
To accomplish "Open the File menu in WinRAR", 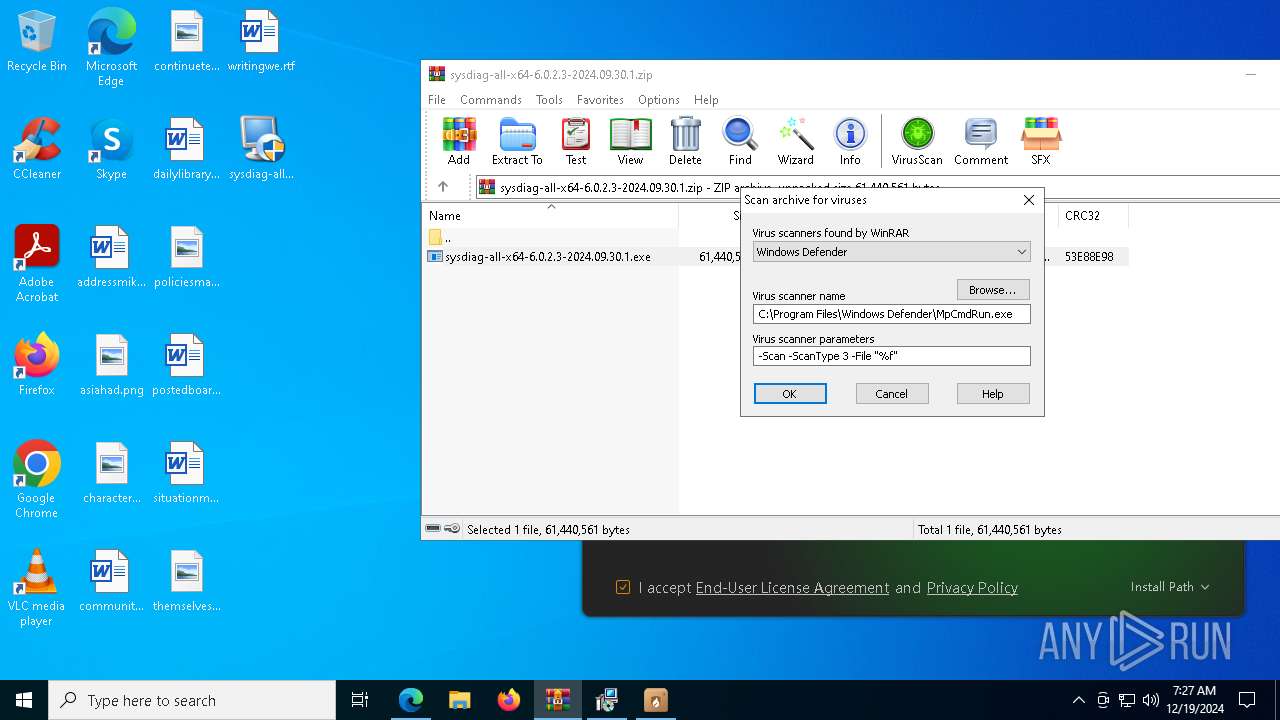I will click(437, 100).
